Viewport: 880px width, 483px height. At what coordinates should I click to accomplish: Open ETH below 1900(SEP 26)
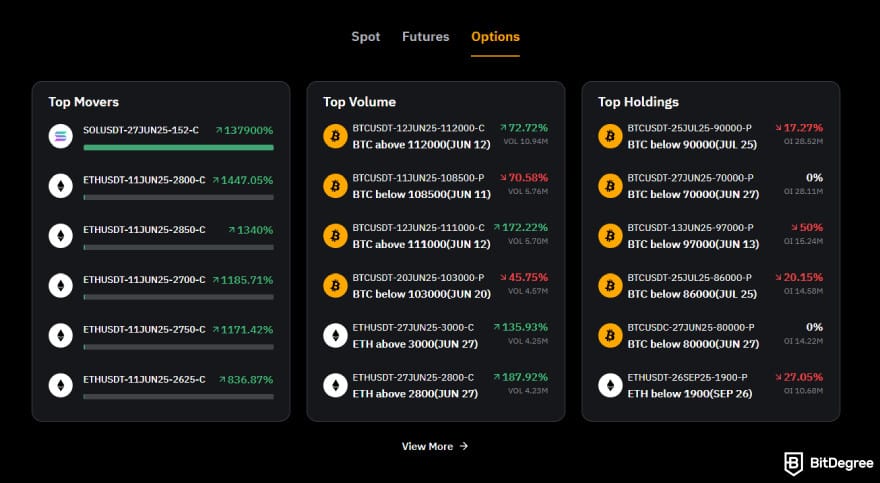(690, 394)
